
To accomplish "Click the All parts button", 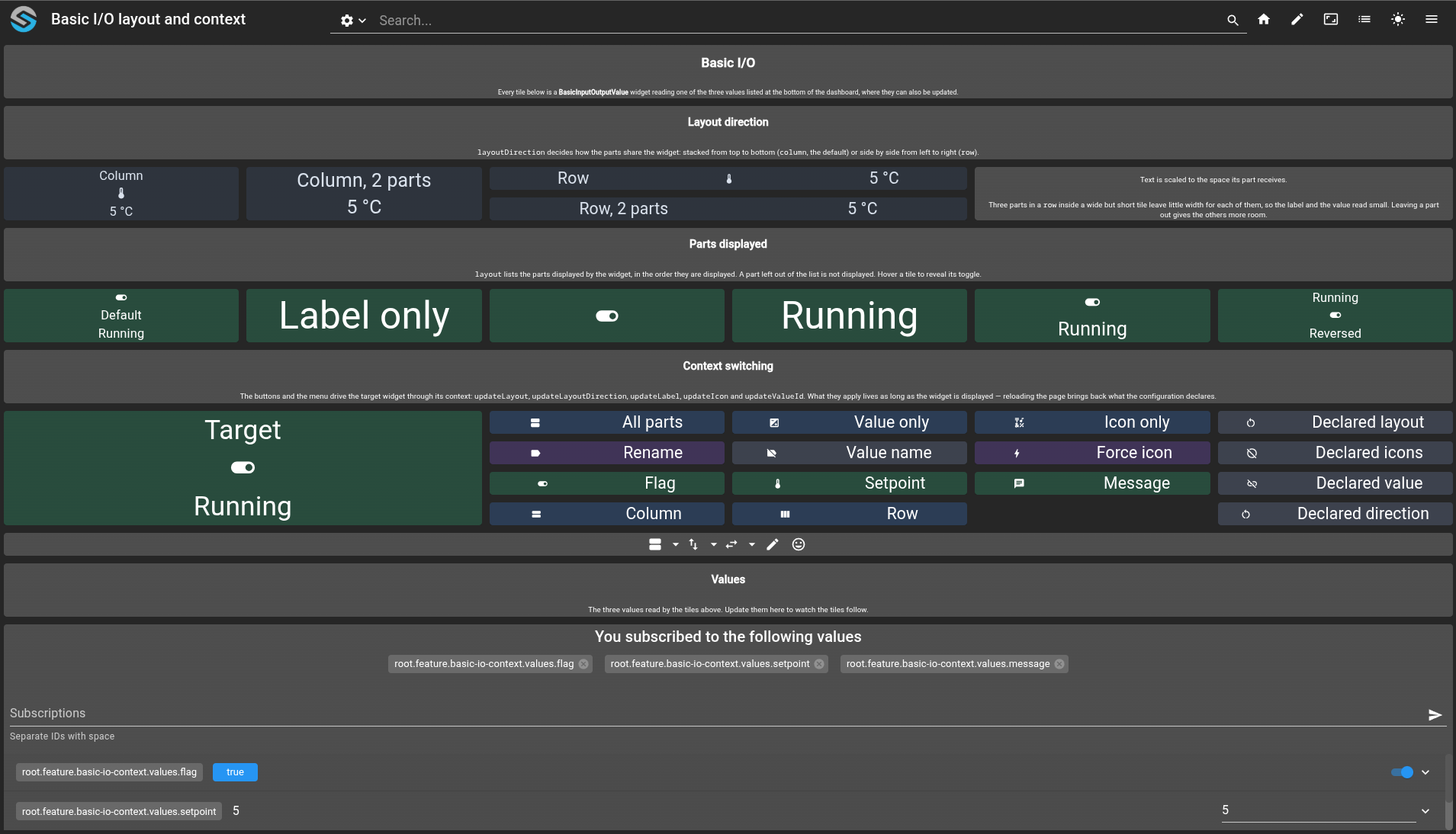I will 606,422.
